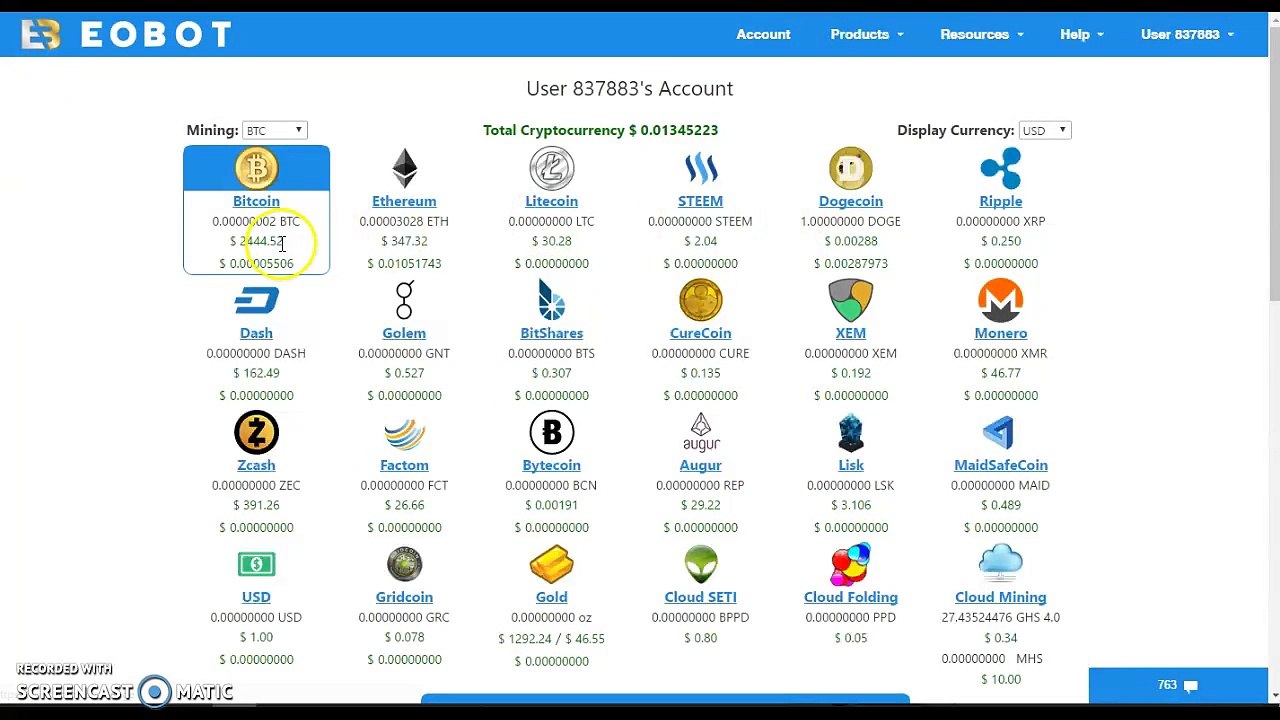Click the XEM logo icon

click(850, 300)
